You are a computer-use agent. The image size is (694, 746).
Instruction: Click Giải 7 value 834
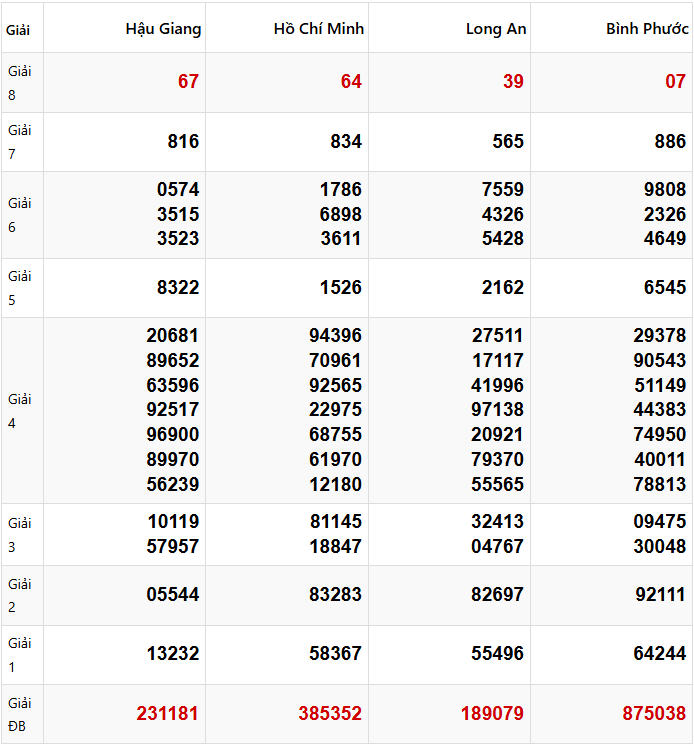[x=346, y=141]
